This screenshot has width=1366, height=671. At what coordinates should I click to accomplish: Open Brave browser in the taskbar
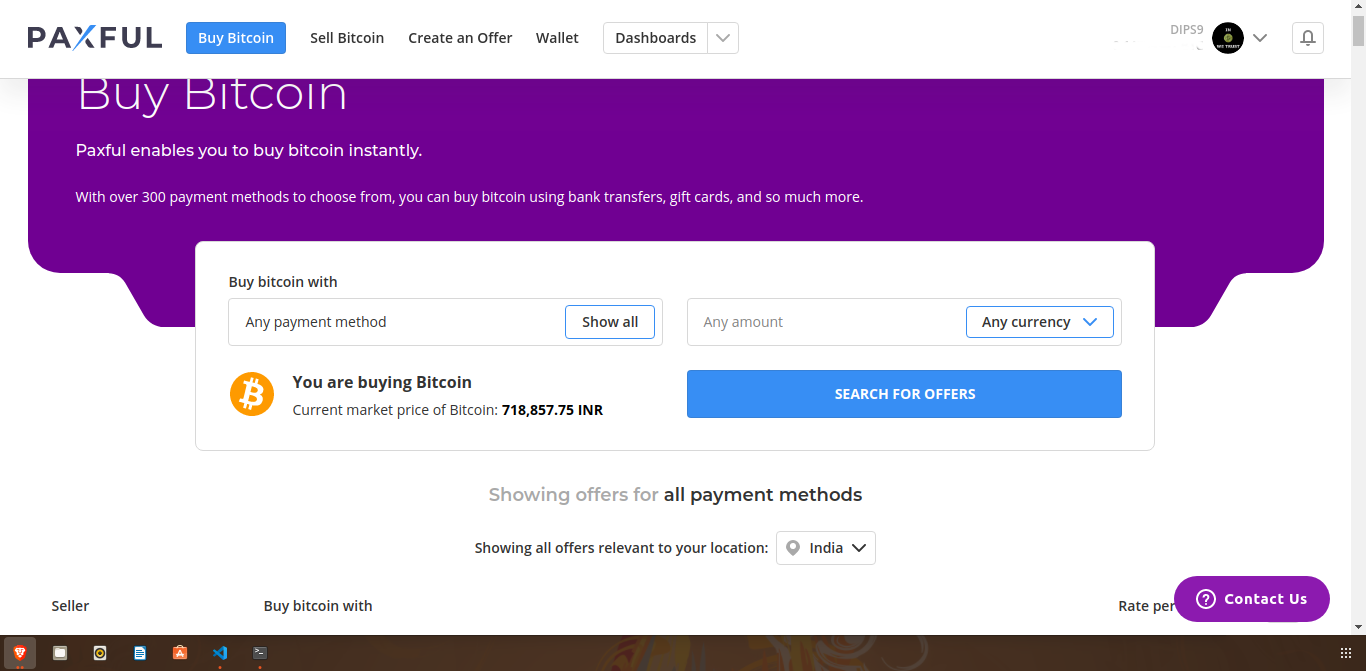pyautogui.click(x=20, y=653)
